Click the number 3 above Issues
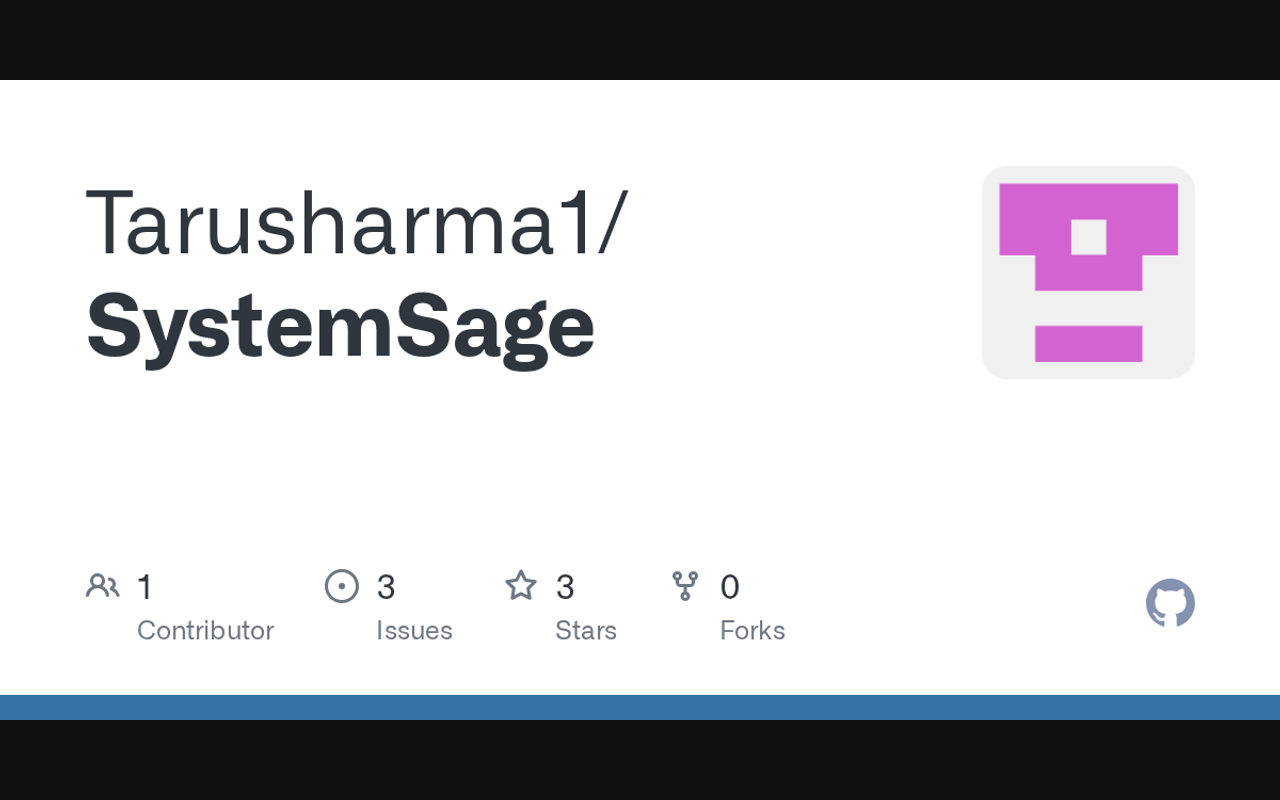 coord(386,587)
